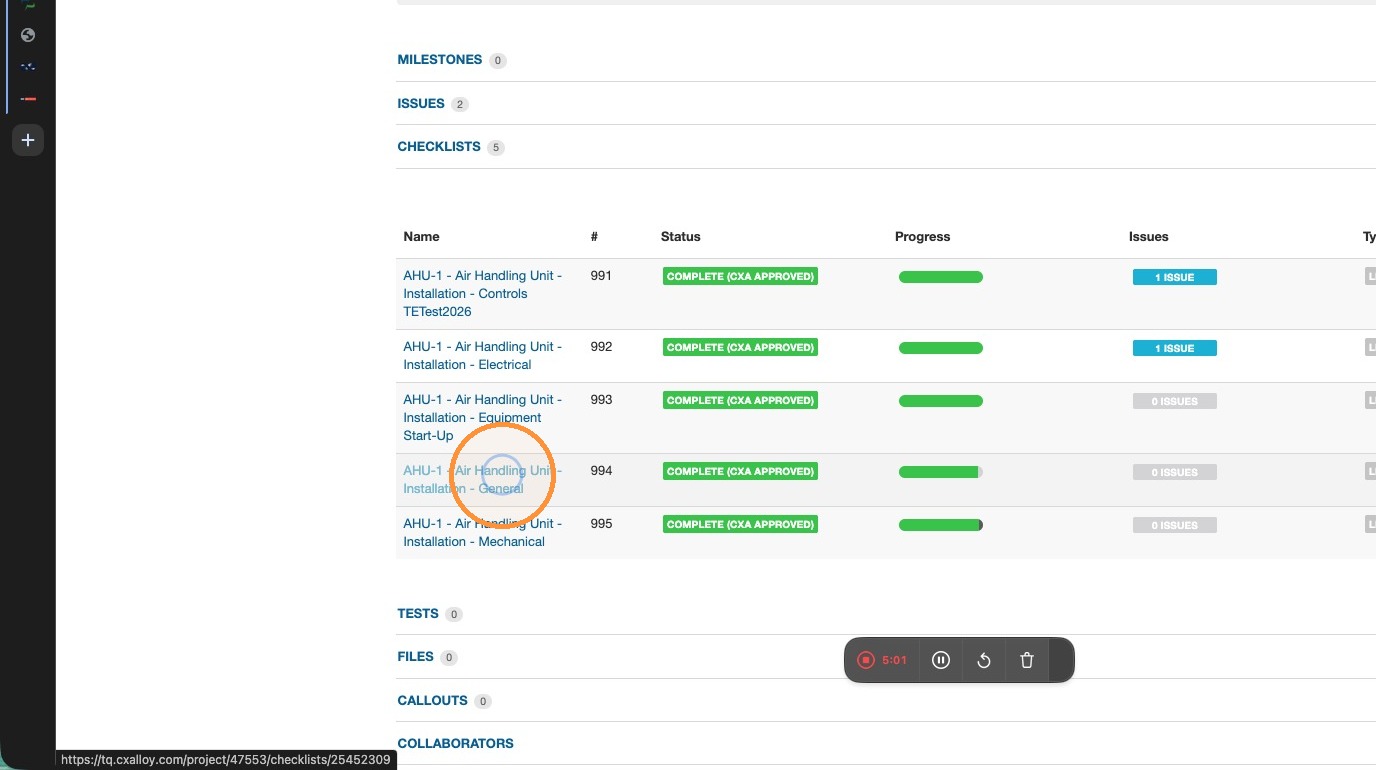Delete the recording with the trash icon
This screenshot has height=770, width=1376.
click(x=1027, y=660)
